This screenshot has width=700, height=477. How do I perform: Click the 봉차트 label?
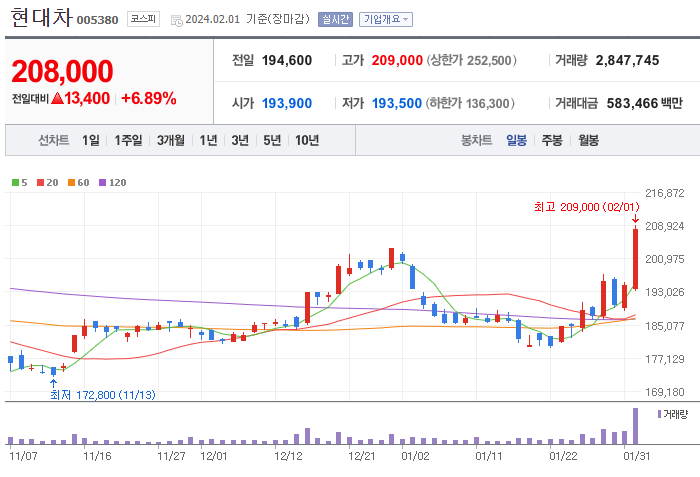476,140
